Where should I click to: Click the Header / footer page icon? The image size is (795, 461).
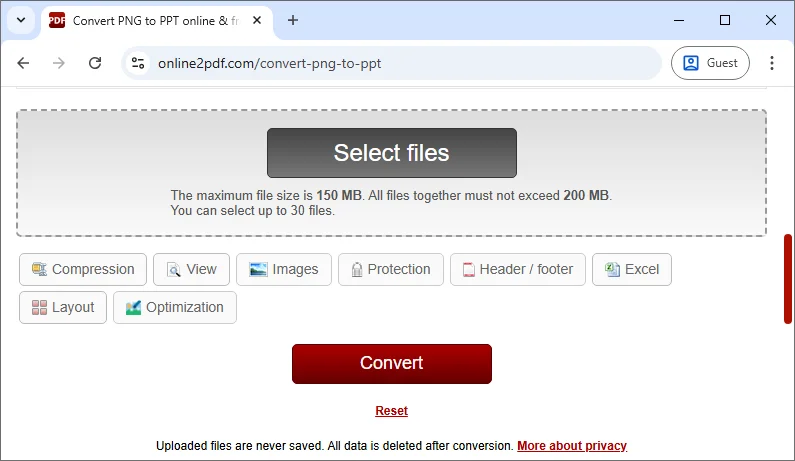[x=468, y=269]
